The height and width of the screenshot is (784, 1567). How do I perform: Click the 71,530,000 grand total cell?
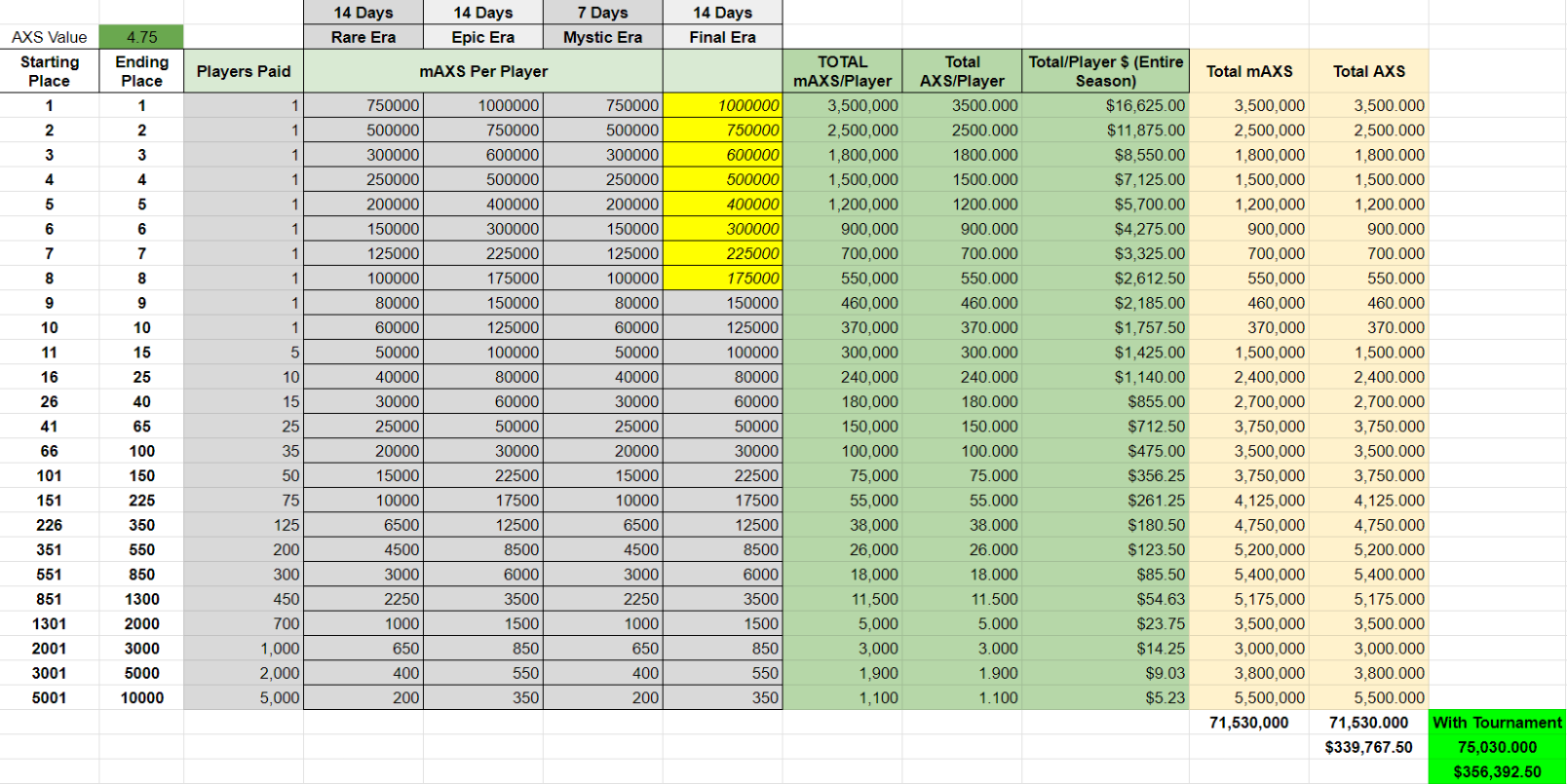1249,723
